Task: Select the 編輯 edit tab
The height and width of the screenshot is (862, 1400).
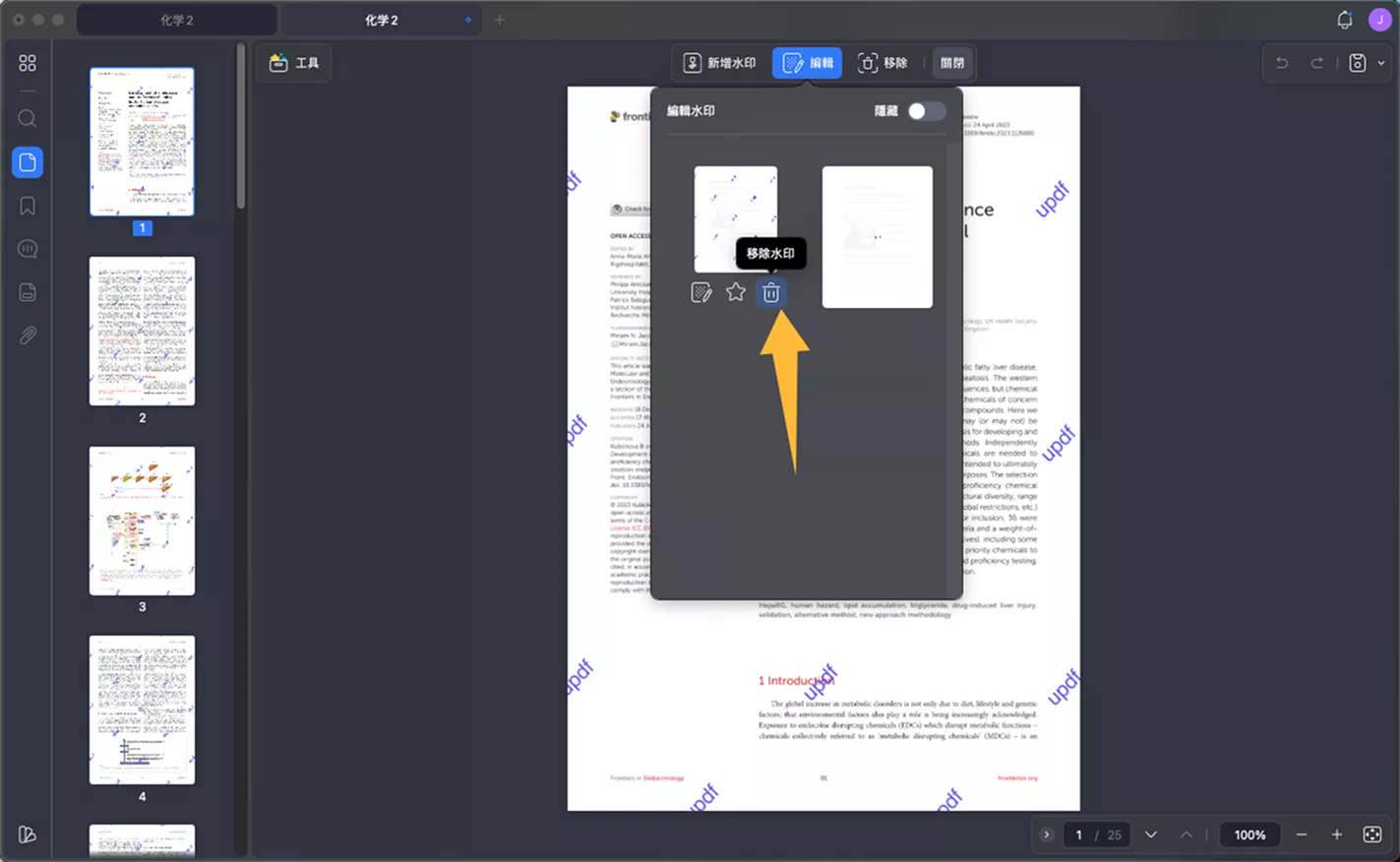Action: click(808, 63)
